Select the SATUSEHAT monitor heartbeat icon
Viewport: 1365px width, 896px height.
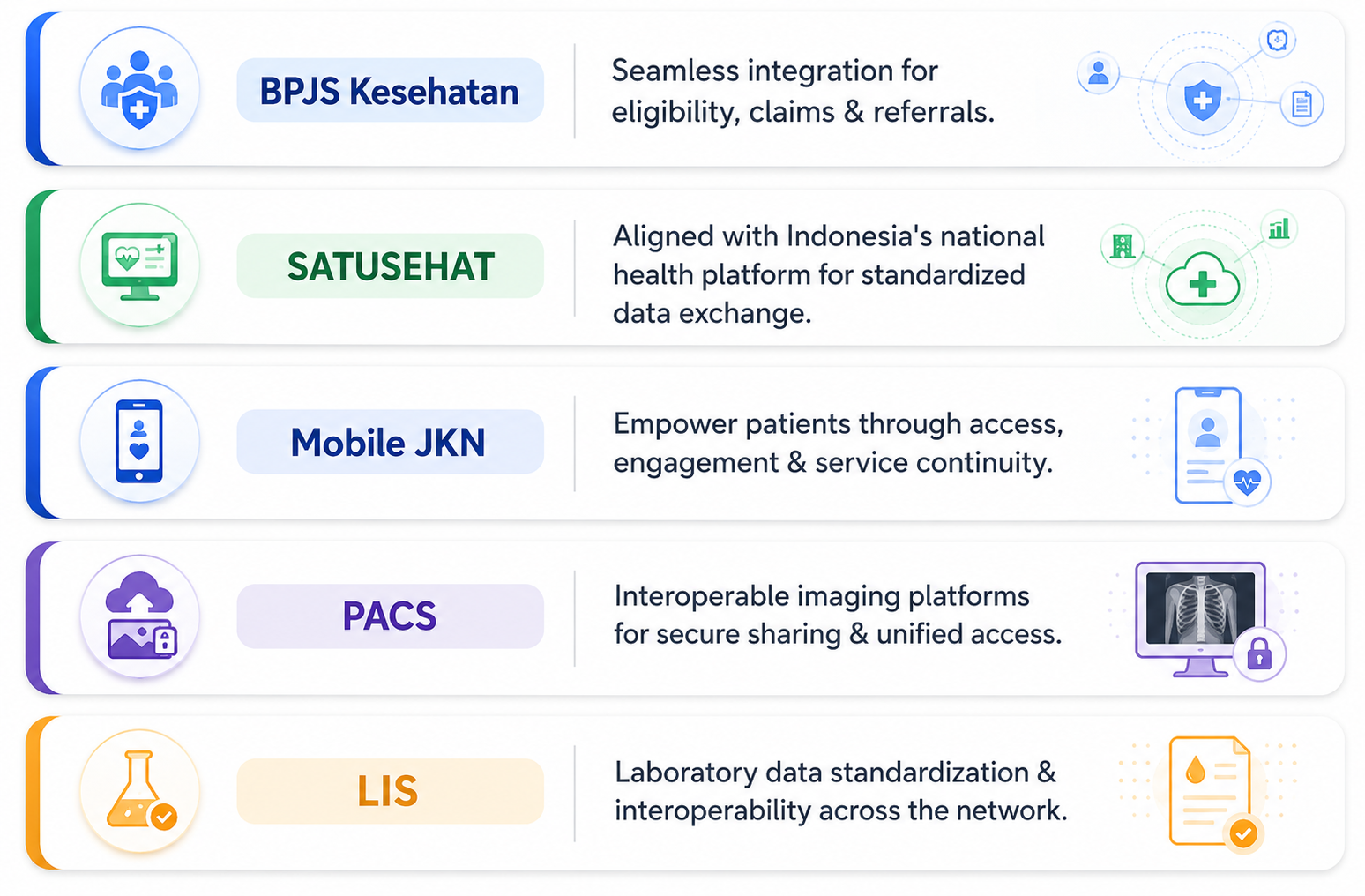pyautogui.click(x=139, y=265)
